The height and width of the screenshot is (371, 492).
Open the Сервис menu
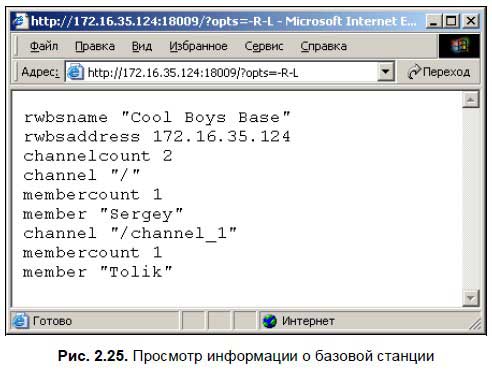click(x=264, y=46)
